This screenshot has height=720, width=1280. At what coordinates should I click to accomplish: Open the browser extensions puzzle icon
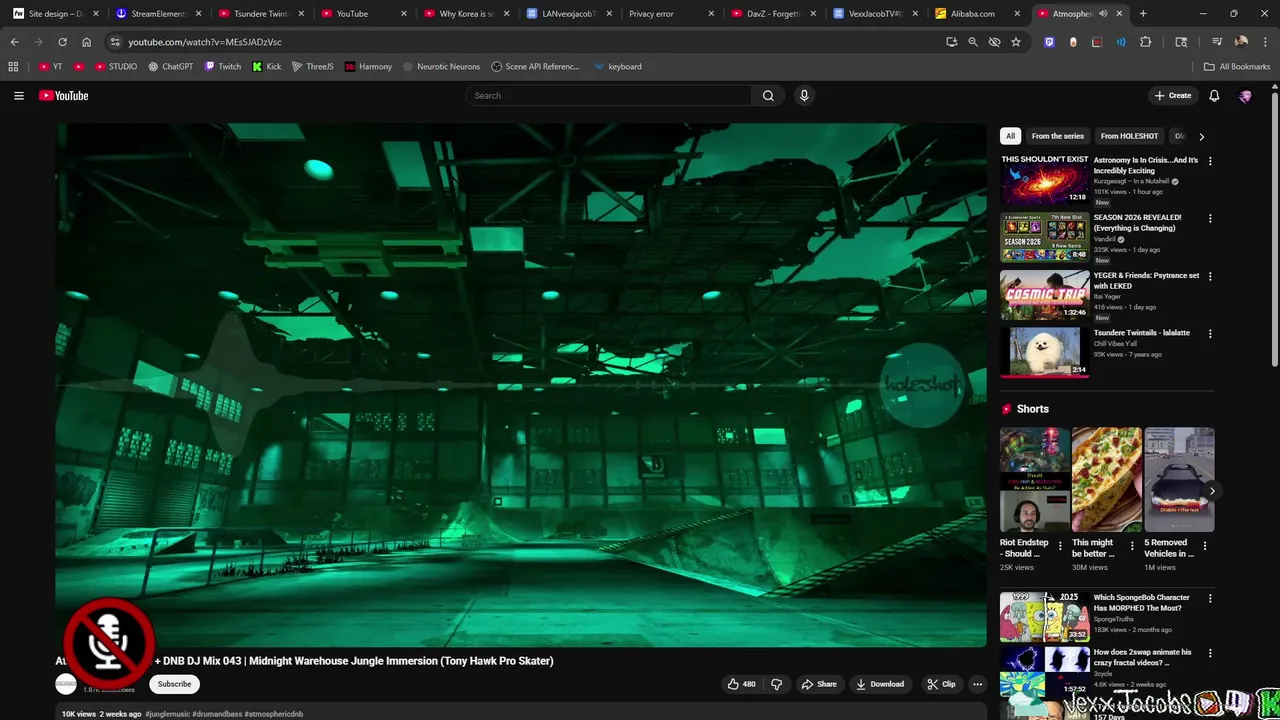(x=1146, y=42)
